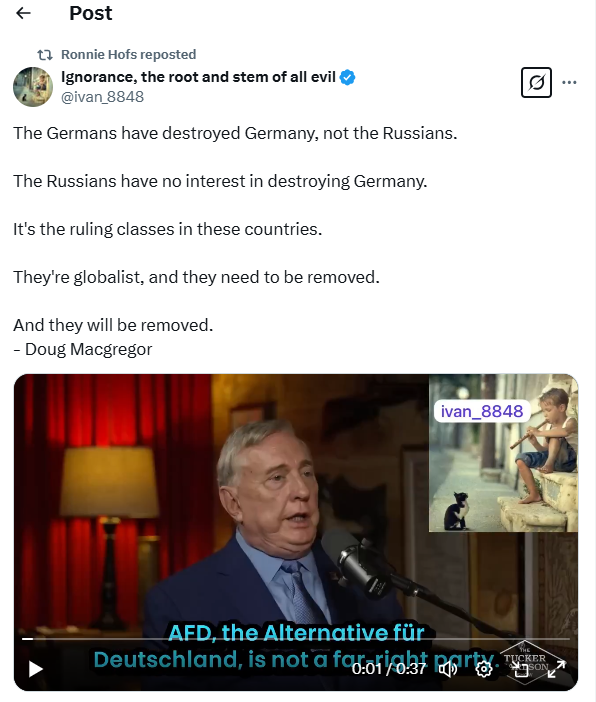Open the three-dot more options menu
Image resolution: width=596 pixels, height=702 pixels.
[569, 82]
